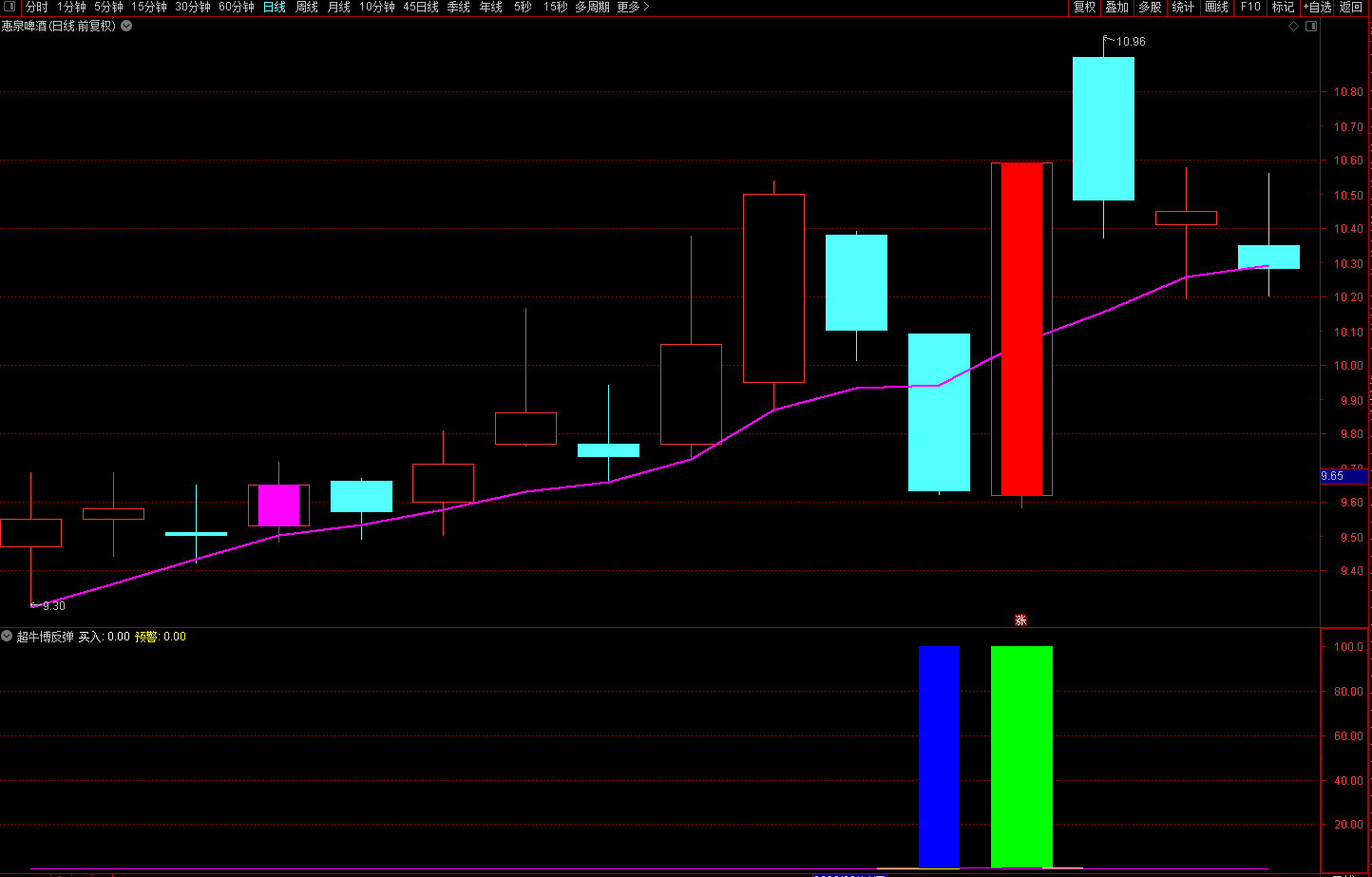Select the 5秒 period tab

(x=523, y=7)
